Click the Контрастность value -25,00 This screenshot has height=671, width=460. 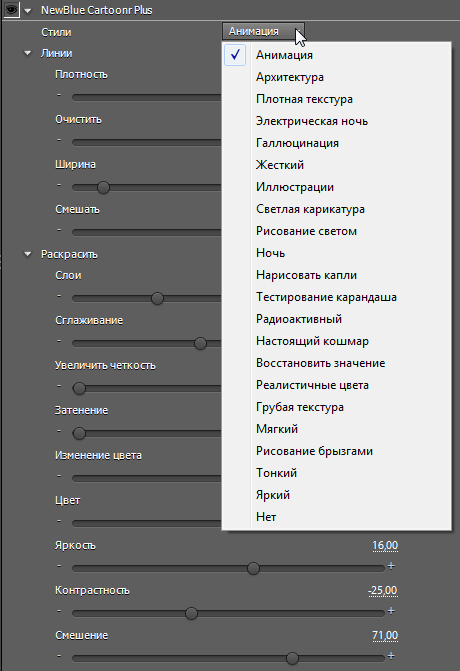click(x=383, y=591)
